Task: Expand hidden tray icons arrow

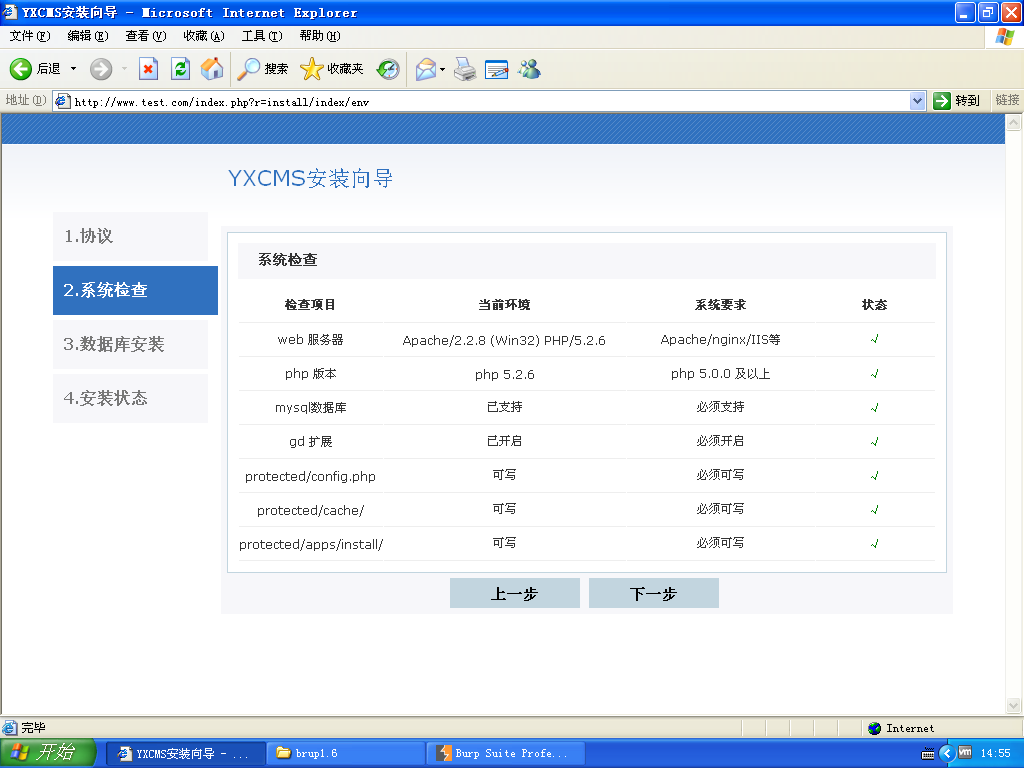Action: [x=946, y=753]
